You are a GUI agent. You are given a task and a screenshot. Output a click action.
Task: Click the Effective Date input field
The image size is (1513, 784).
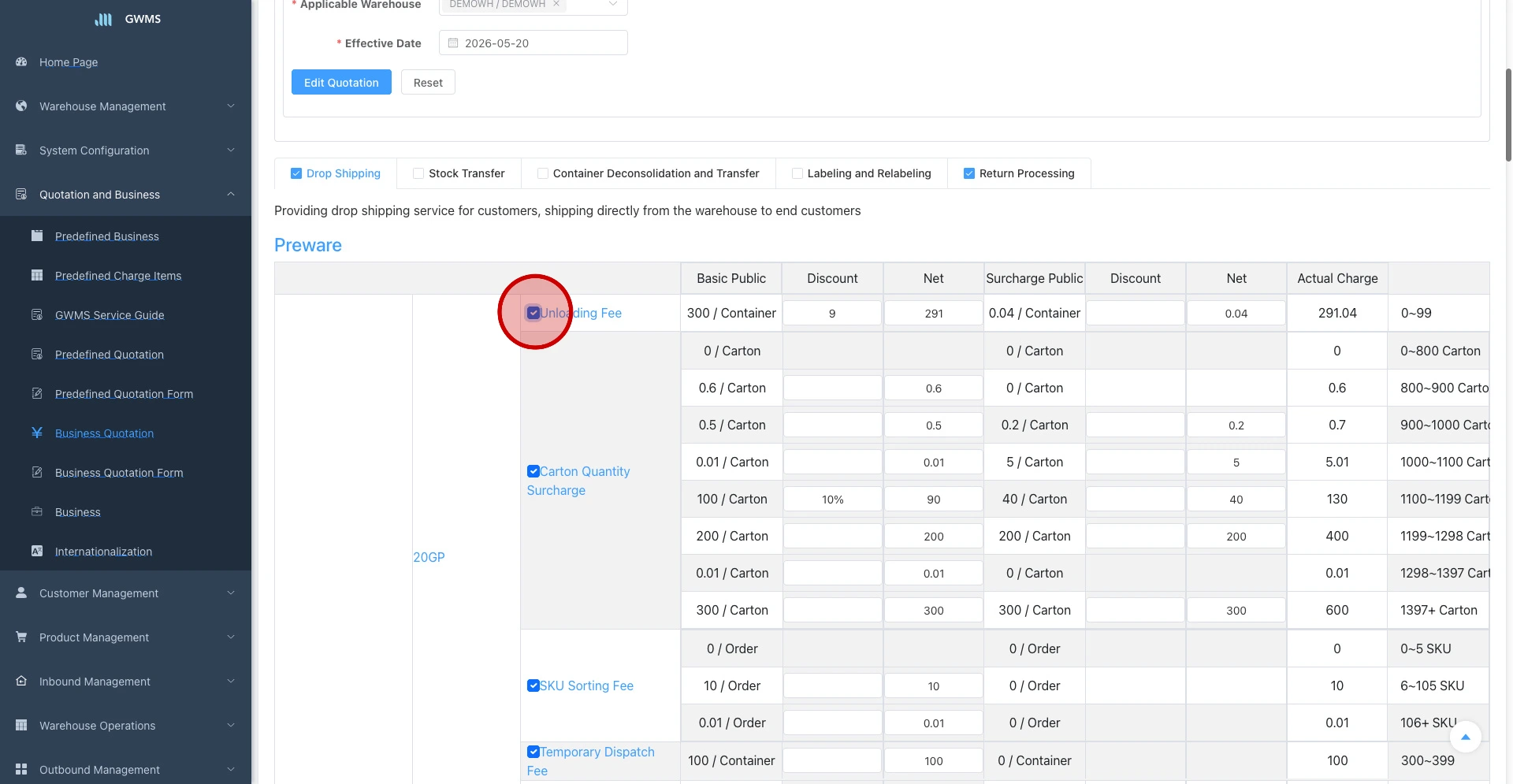(533, 43)
